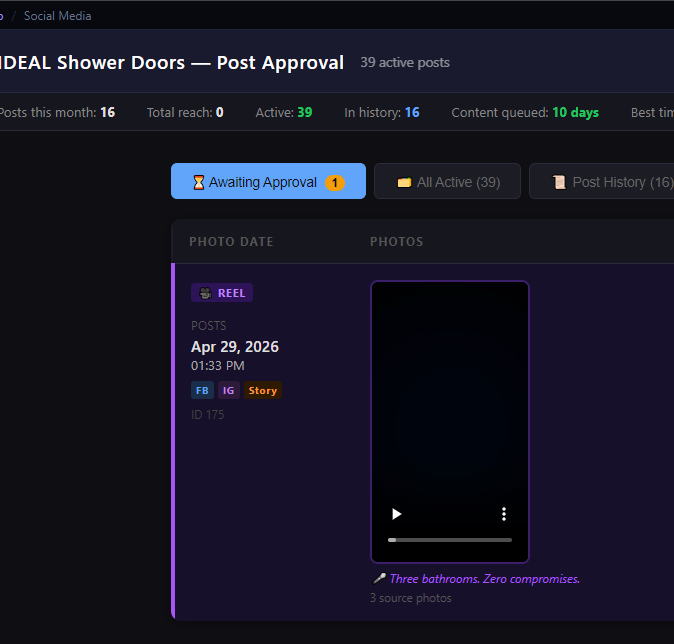Switch to All Active (39) tab

click(x=447, y=181)
